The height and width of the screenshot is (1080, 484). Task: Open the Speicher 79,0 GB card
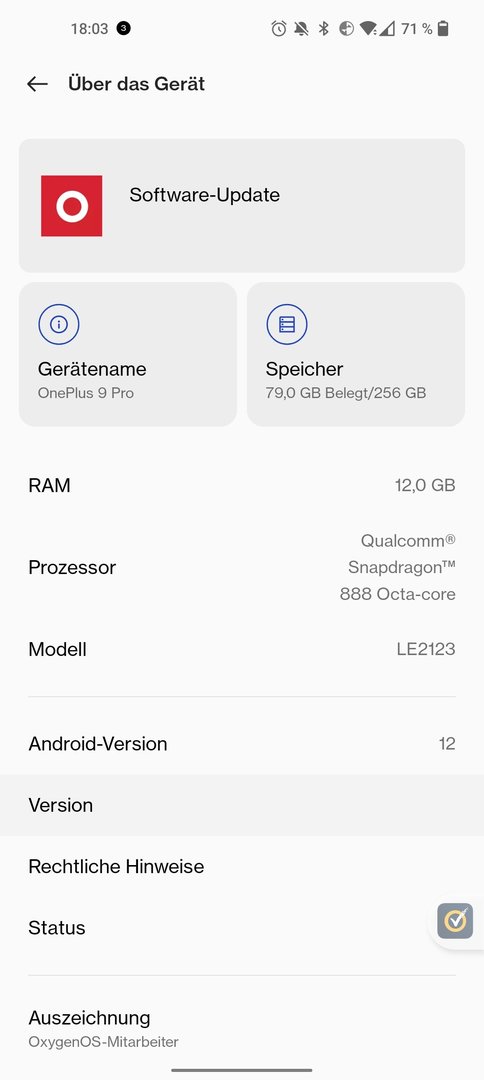(356, 354)
